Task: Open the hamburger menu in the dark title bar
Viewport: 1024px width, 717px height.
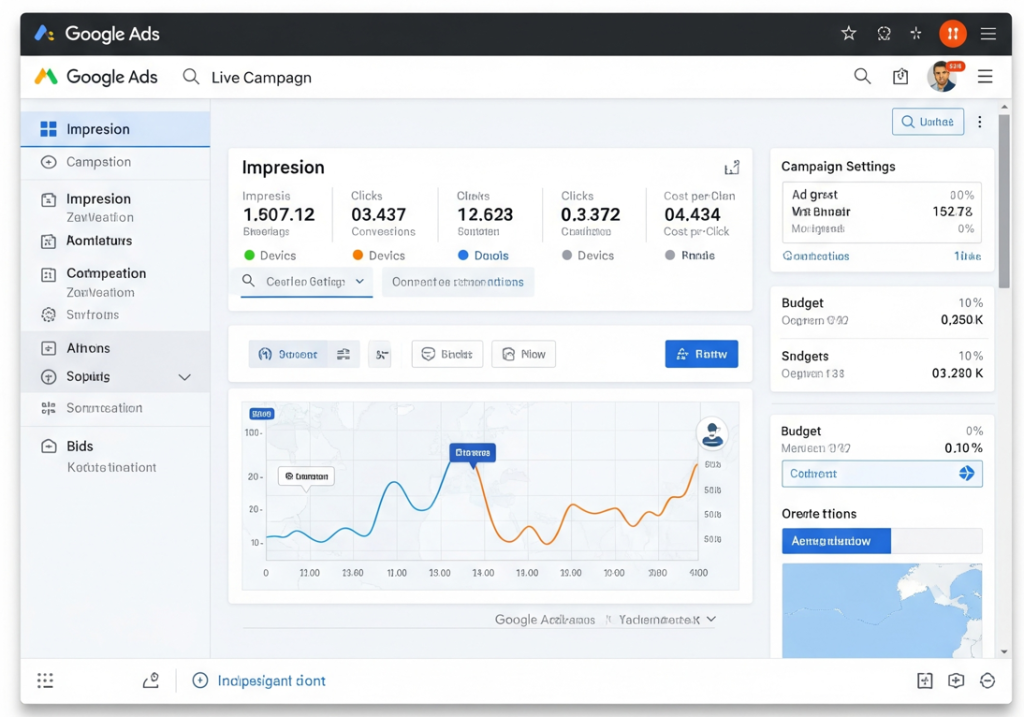Action: (x=988, y=33)
